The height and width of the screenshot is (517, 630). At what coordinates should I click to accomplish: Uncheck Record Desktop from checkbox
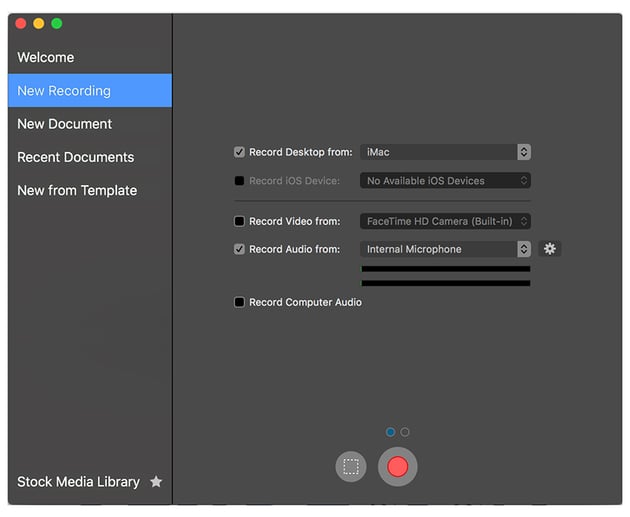239,152
